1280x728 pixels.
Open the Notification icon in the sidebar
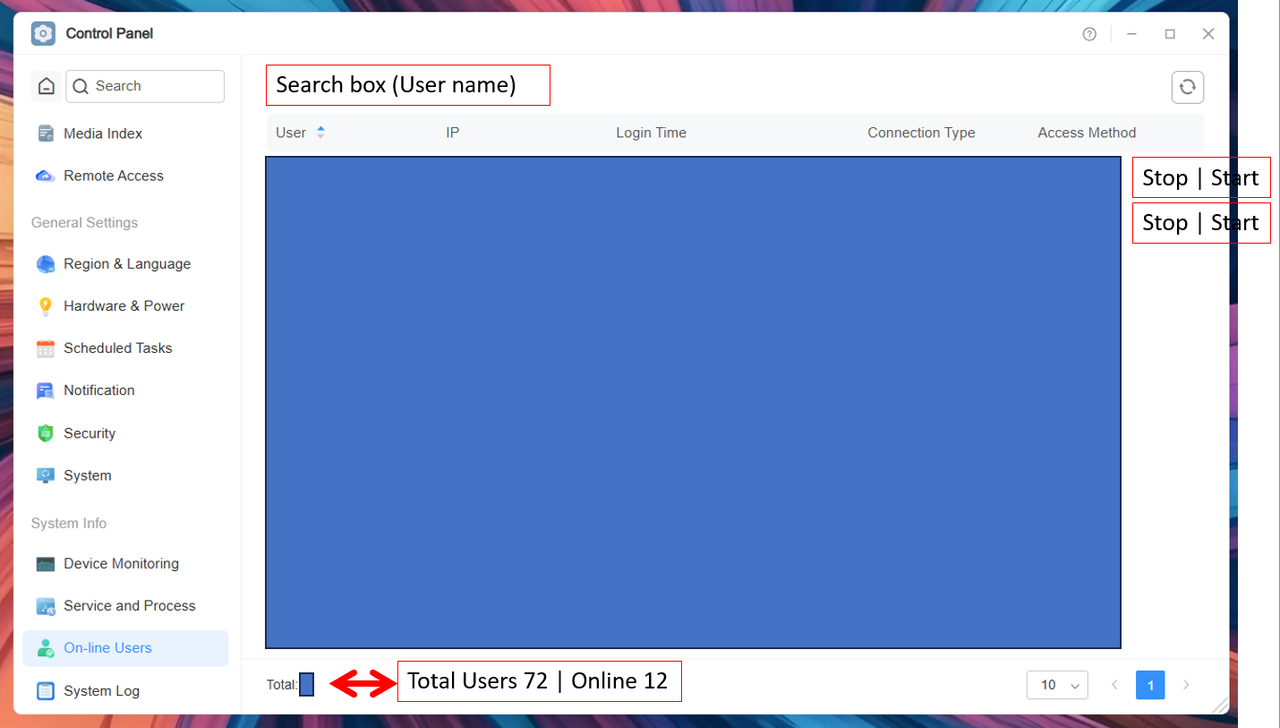(x=45, y=390)
